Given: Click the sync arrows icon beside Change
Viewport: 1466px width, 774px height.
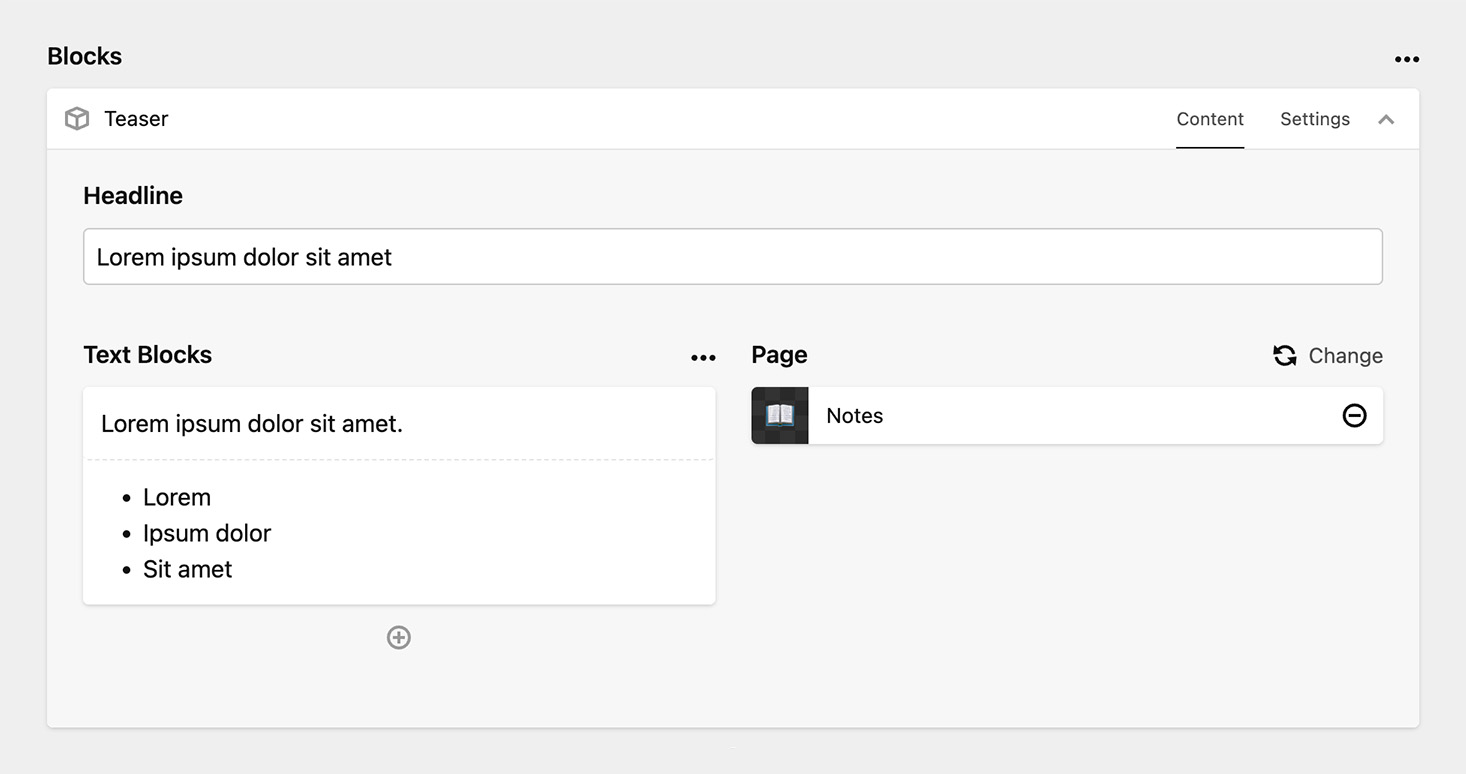Looking at the screenshot, I should 1284,355.
